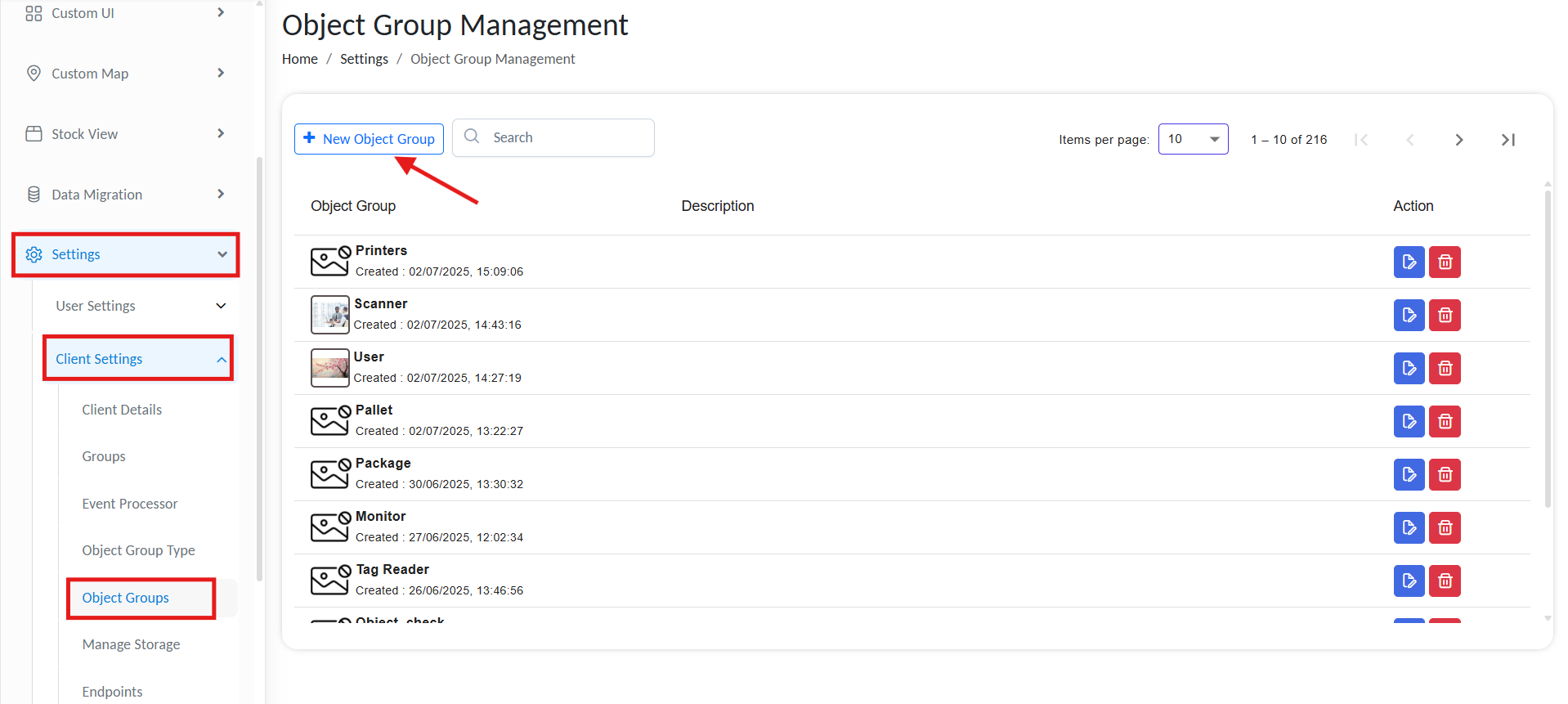Open Object Group Type menu item
The height and width of the screenshot is (704, 1568).
tap(138, 550)
